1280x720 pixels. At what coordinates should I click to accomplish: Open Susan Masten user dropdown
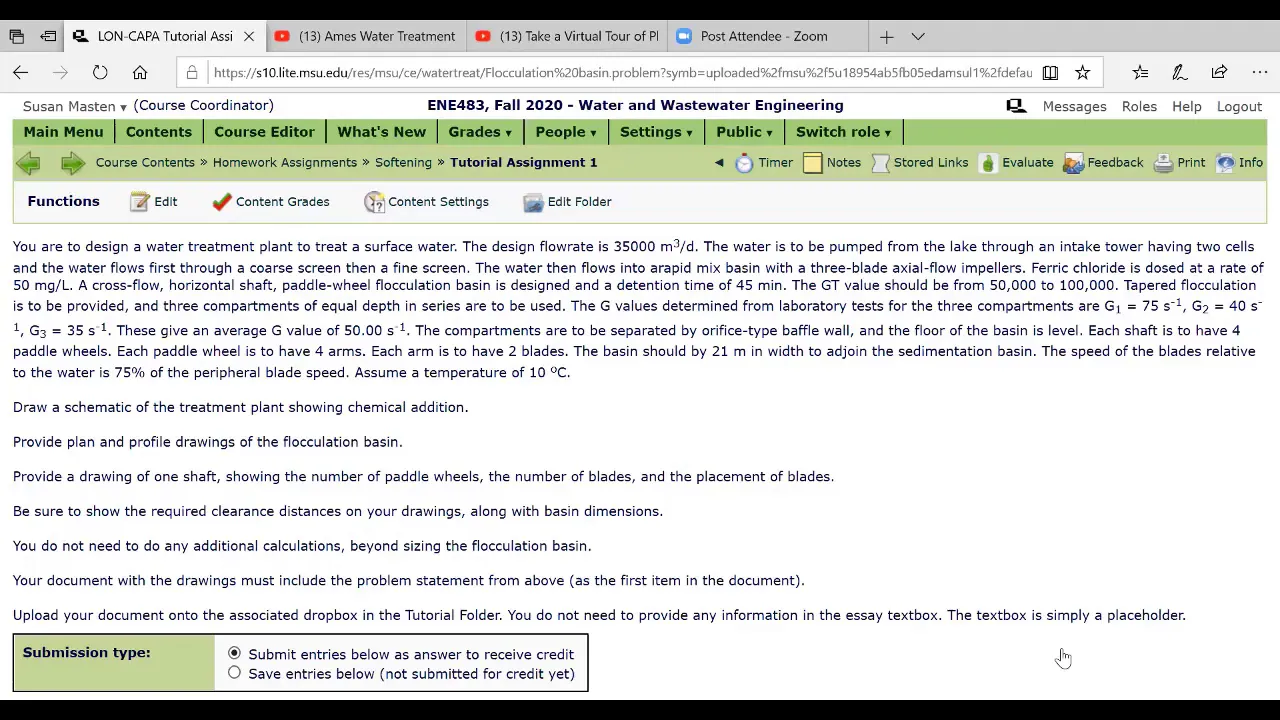click(x=75, y=106)
